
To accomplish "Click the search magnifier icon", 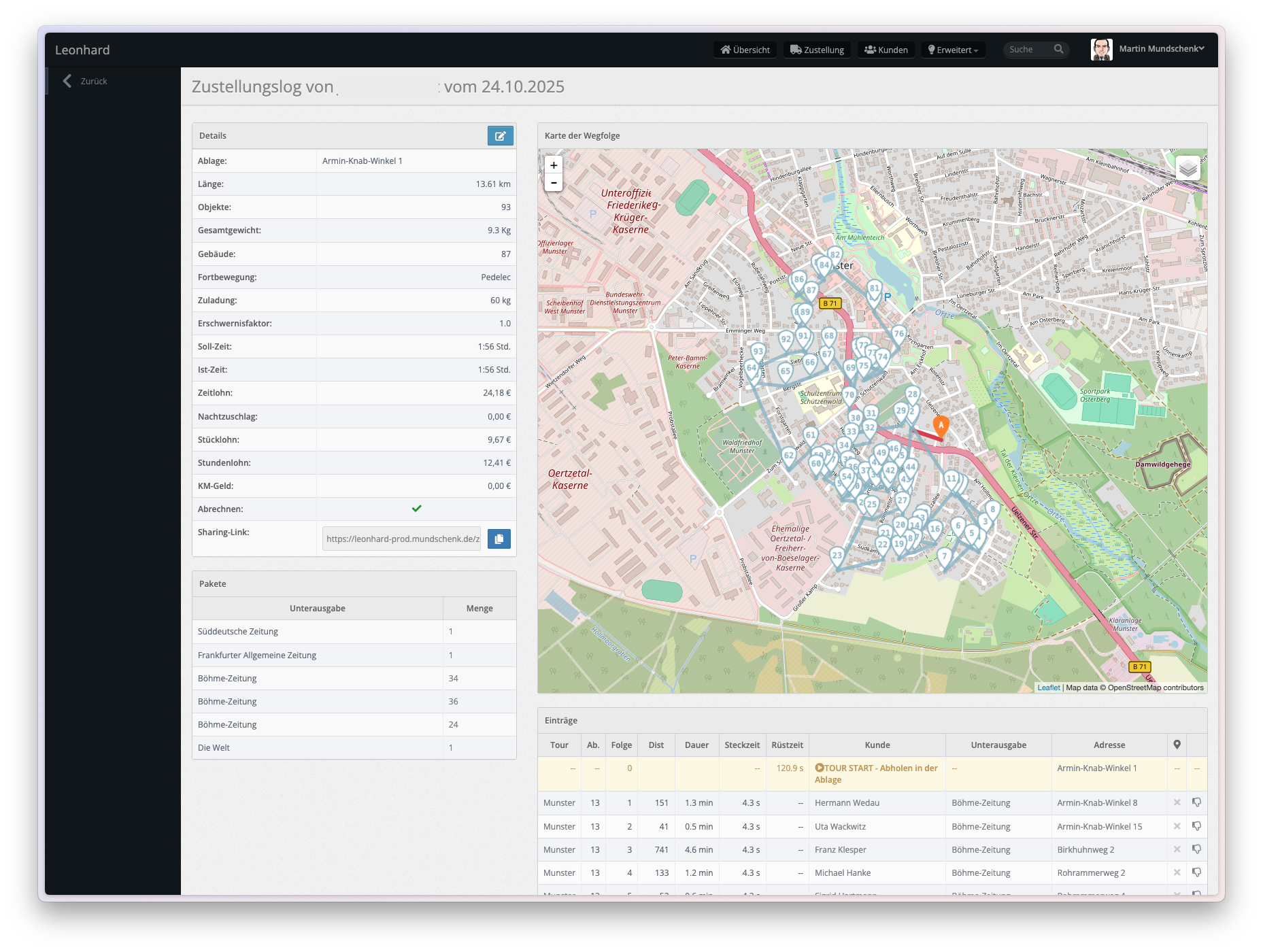I will [1058, 50].
